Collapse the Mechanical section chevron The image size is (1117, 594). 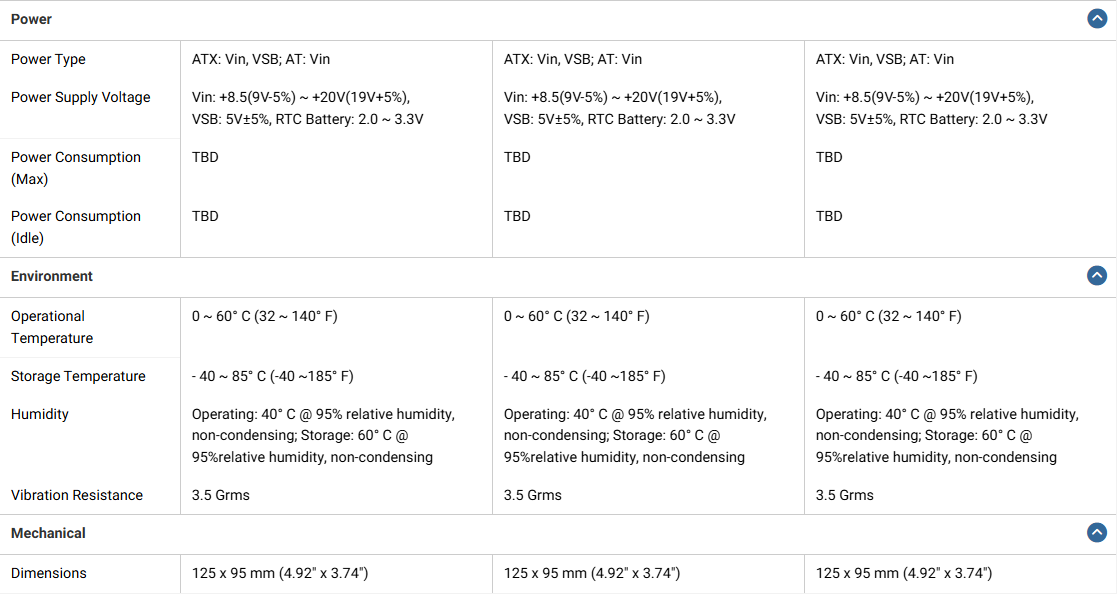click(x=1097, y=532)
